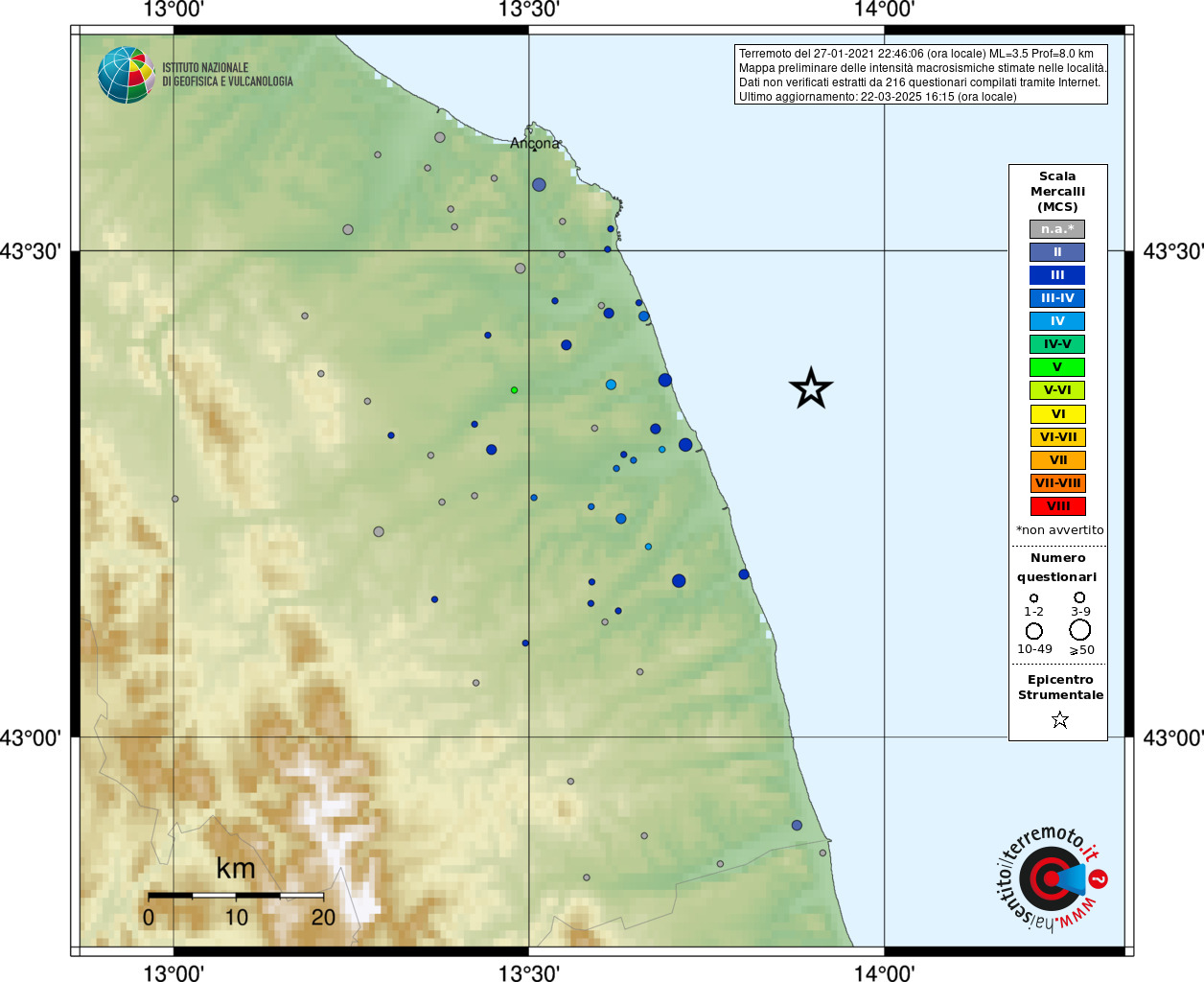Image resolution: width=1204 pixels, height=982 pixels.
Task: Click the km scale bar label
Action: coord(236,869)
